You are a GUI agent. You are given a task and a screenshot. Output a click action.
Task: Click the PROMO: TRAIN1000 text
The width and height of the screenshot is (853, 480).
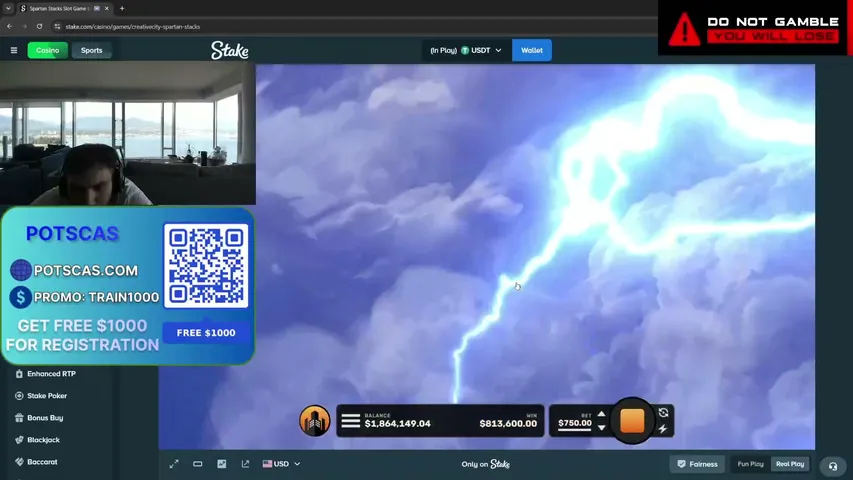[96, 297]
